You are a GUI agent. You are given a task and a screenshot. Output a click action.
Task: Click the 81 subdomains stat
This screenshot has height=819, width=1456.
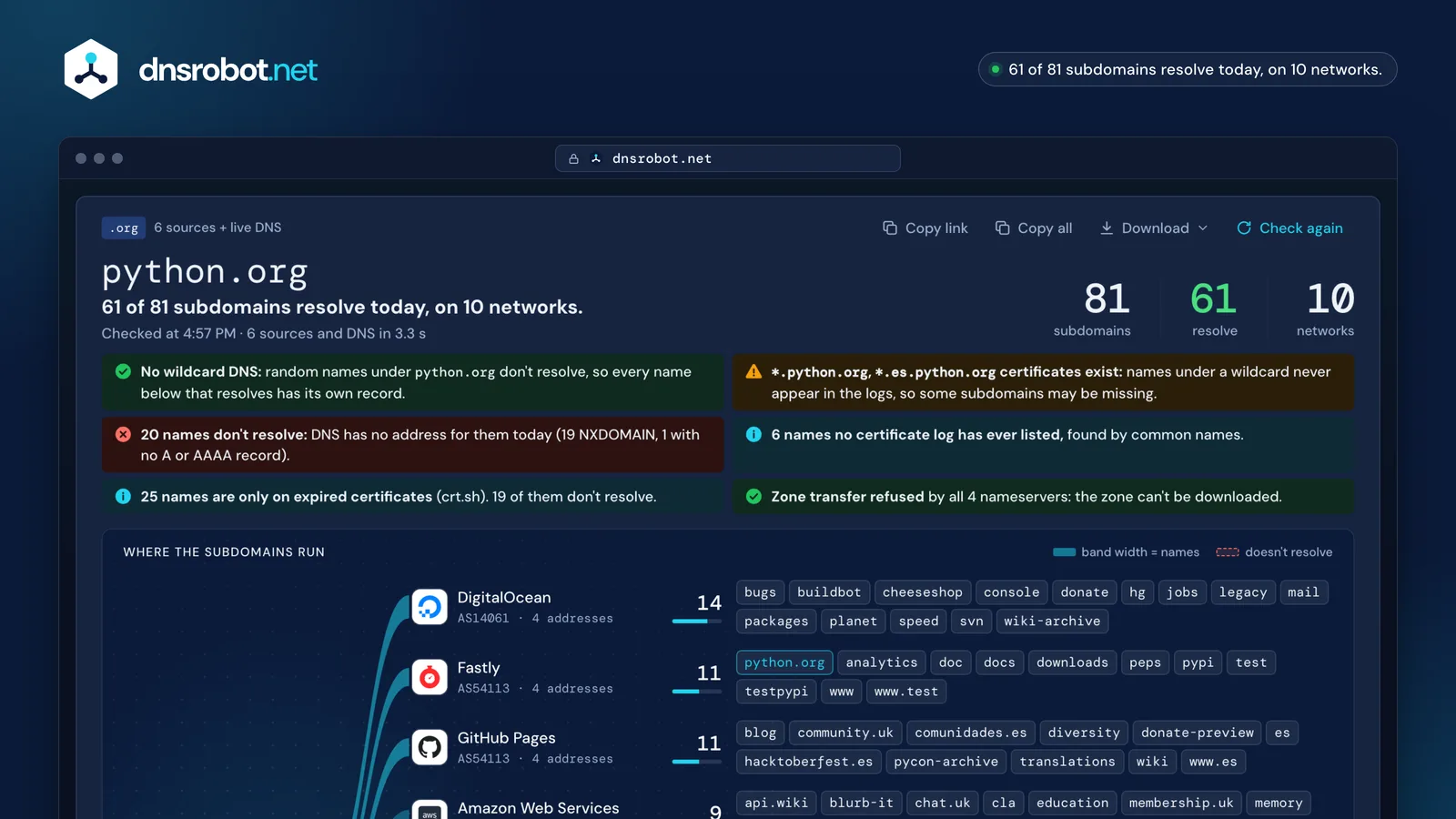click(1092, 308)
